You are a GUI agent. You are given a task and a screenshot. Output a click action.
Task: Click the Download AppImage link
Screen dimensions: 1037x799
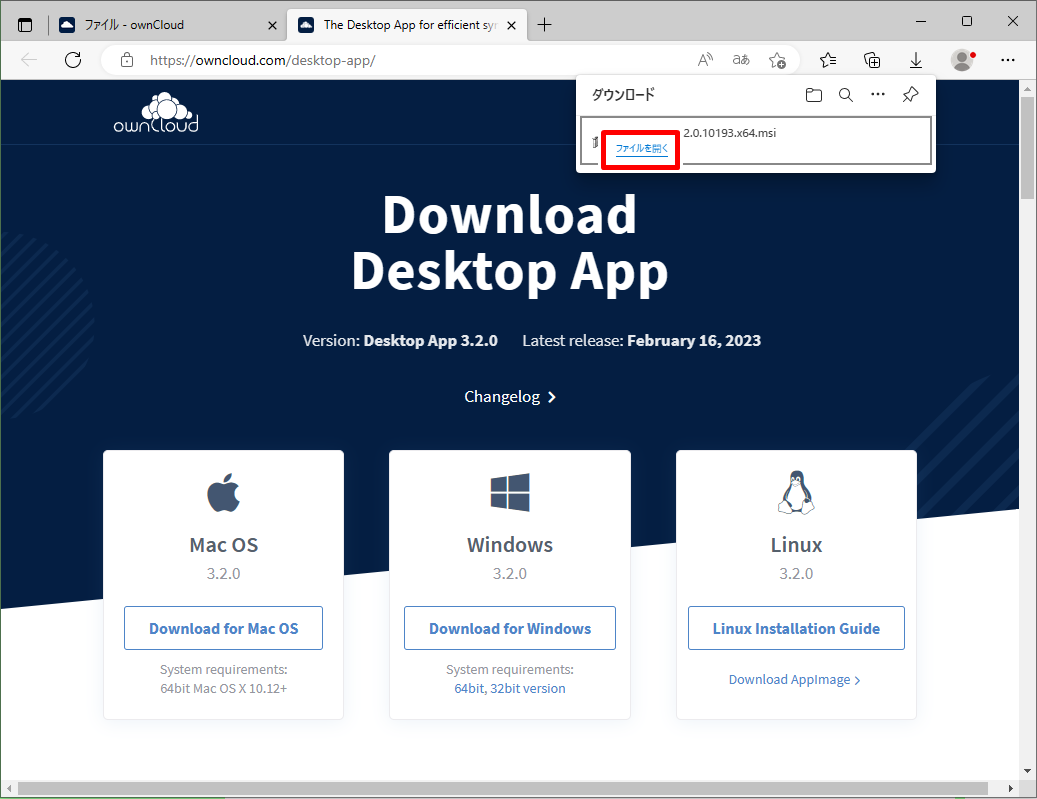(794, 680)
